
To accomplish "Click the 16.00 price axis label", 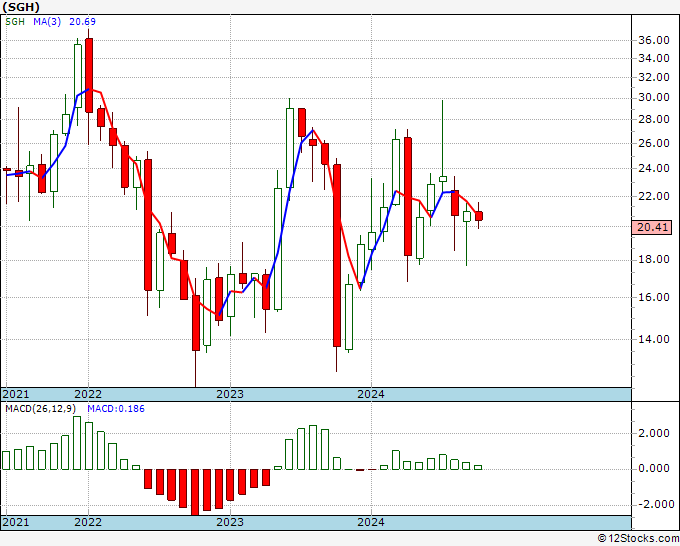I will click(x=654, y=297).
